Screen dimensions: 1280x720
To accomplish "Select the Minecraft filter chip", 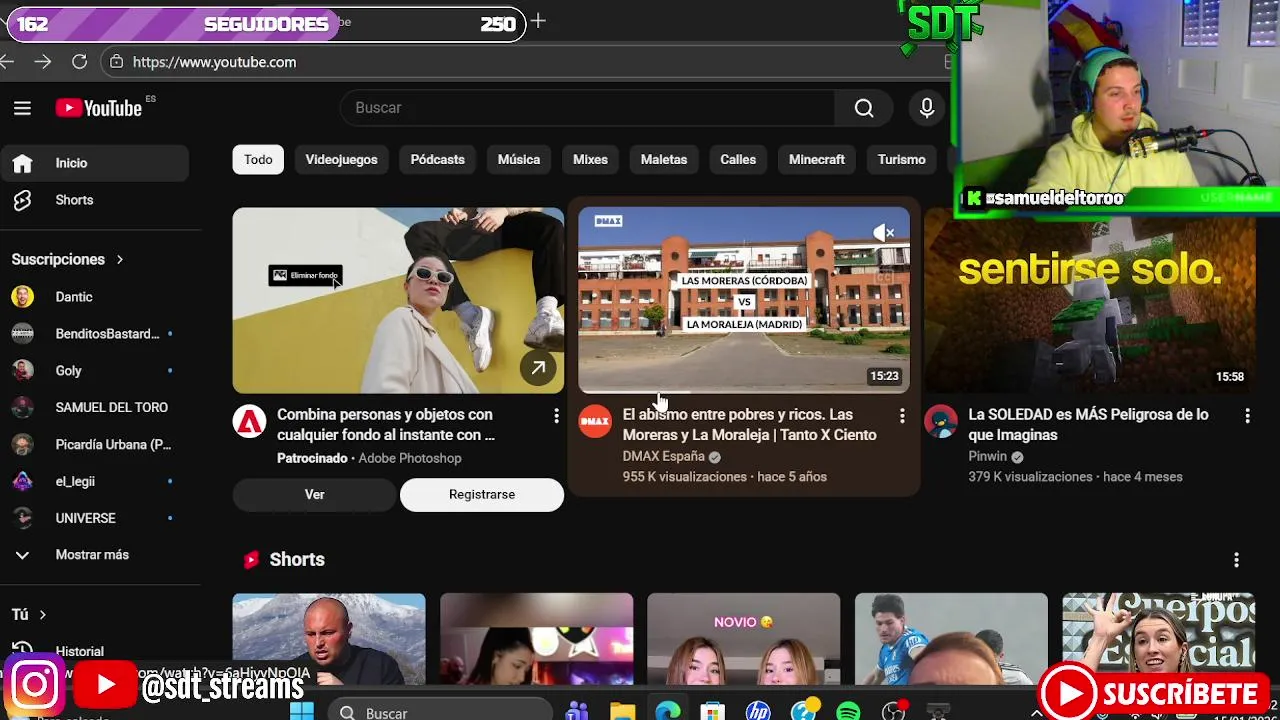I will point(817,160).
